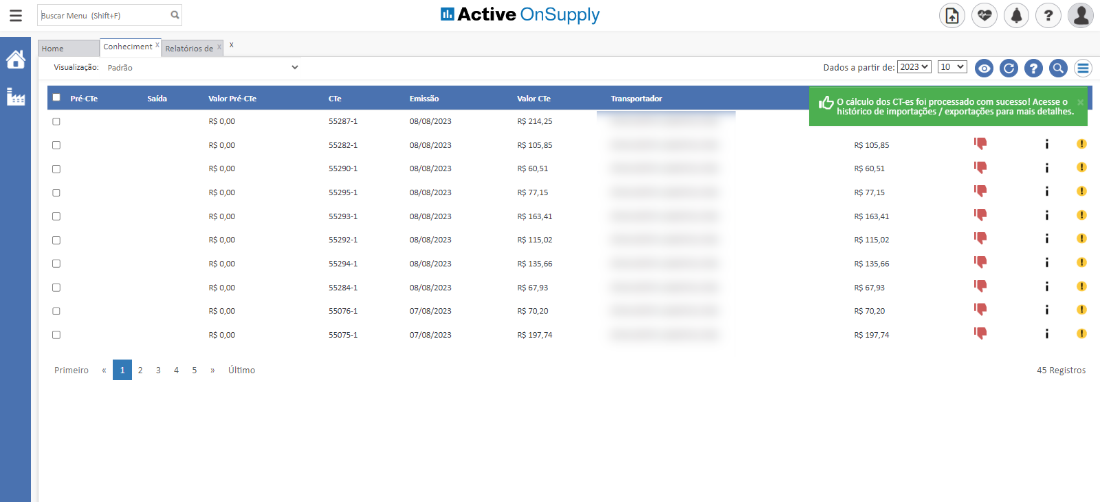Go to Primeiro page link

tap(72, 370)
